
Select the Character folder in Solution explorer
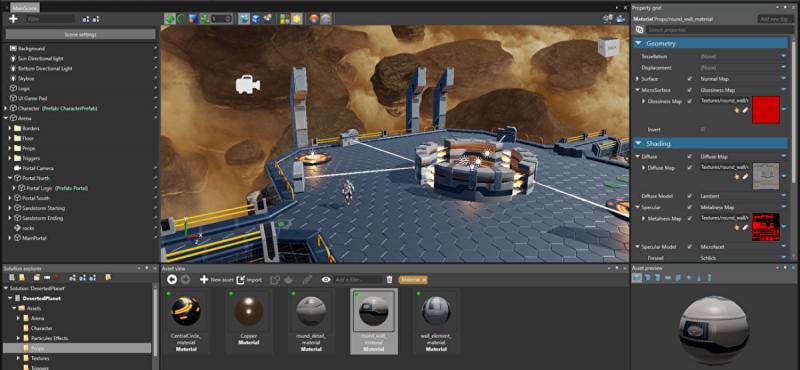[x=41, y=328]
